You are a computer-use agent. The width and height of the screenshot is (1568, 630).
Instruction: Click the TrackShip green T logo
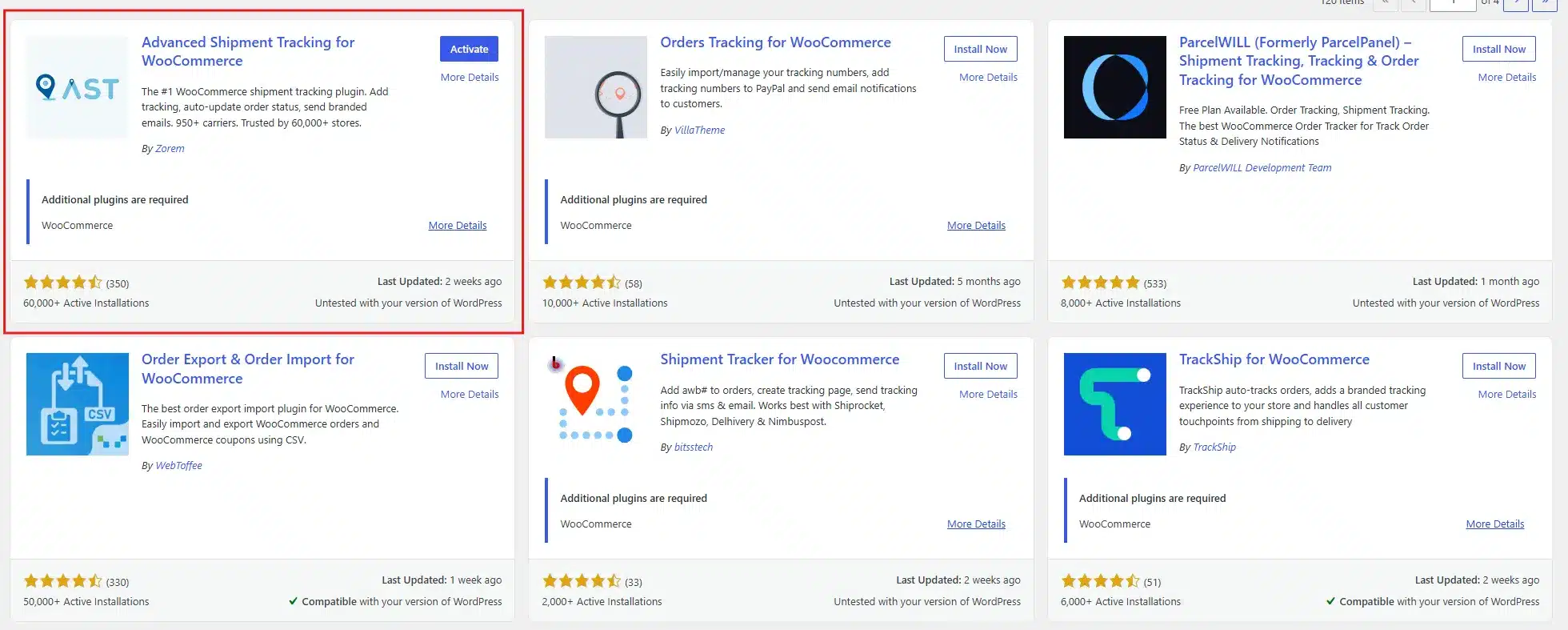coord(1115,404)
